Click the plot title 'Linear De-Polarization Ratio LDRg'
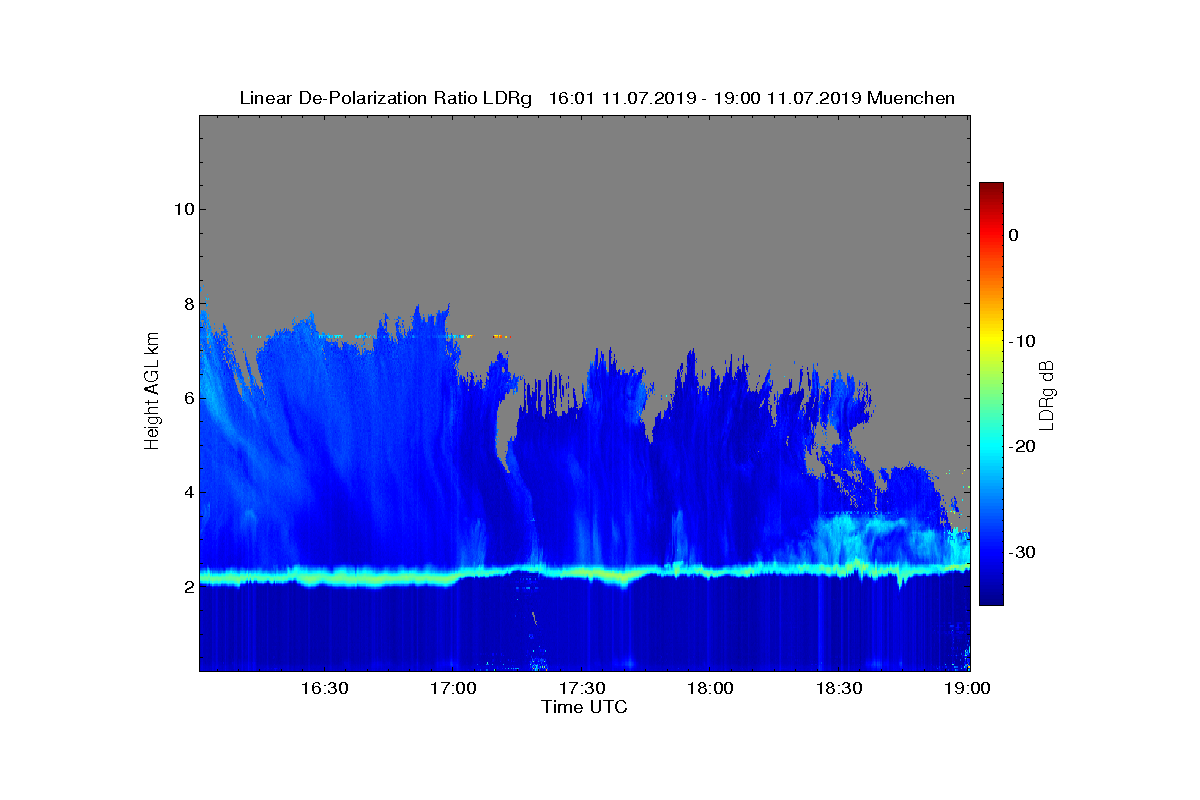The width and height of the screenshot is (1200, 800). pyautogui.click(x=386, y=98)
